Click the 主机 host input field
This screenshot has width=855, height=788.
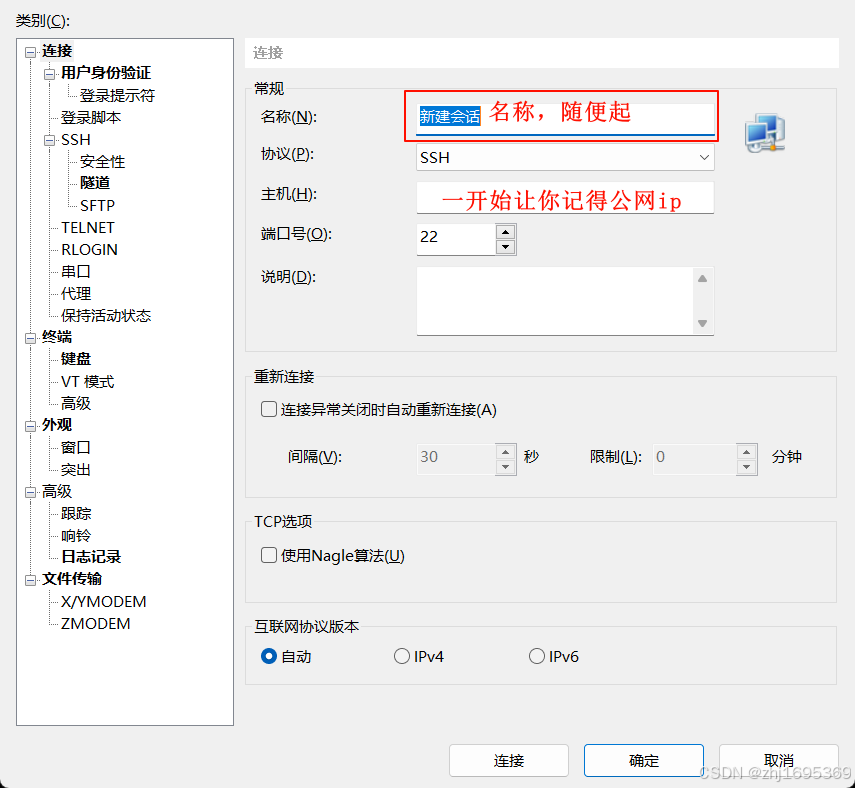tap(565, 198)
